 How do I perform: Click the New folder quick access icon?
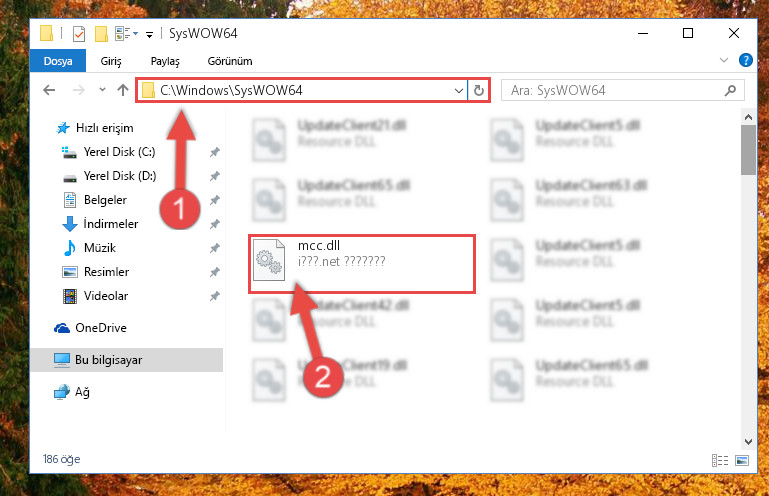pyautogui.click(x=101, y=33)
